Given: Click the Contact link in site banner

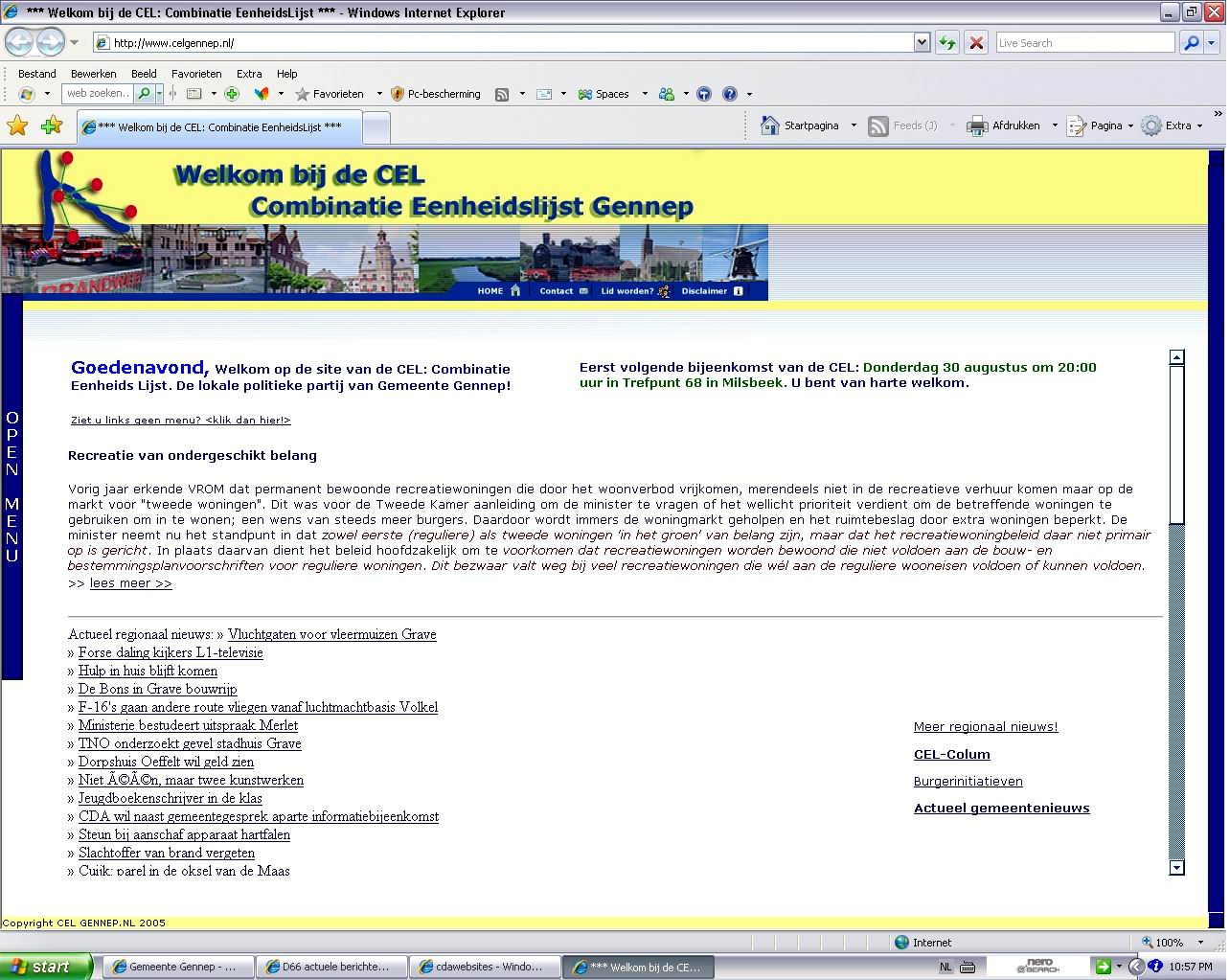Looking at the screenshot, I should [563, 291].
